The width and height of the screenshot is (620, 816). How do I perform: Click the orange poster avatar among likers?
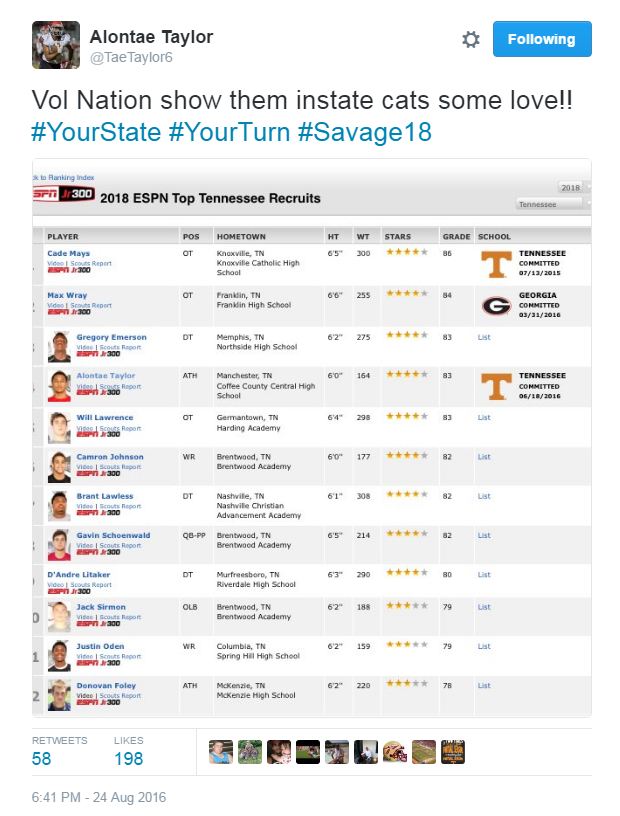[453, 752]
